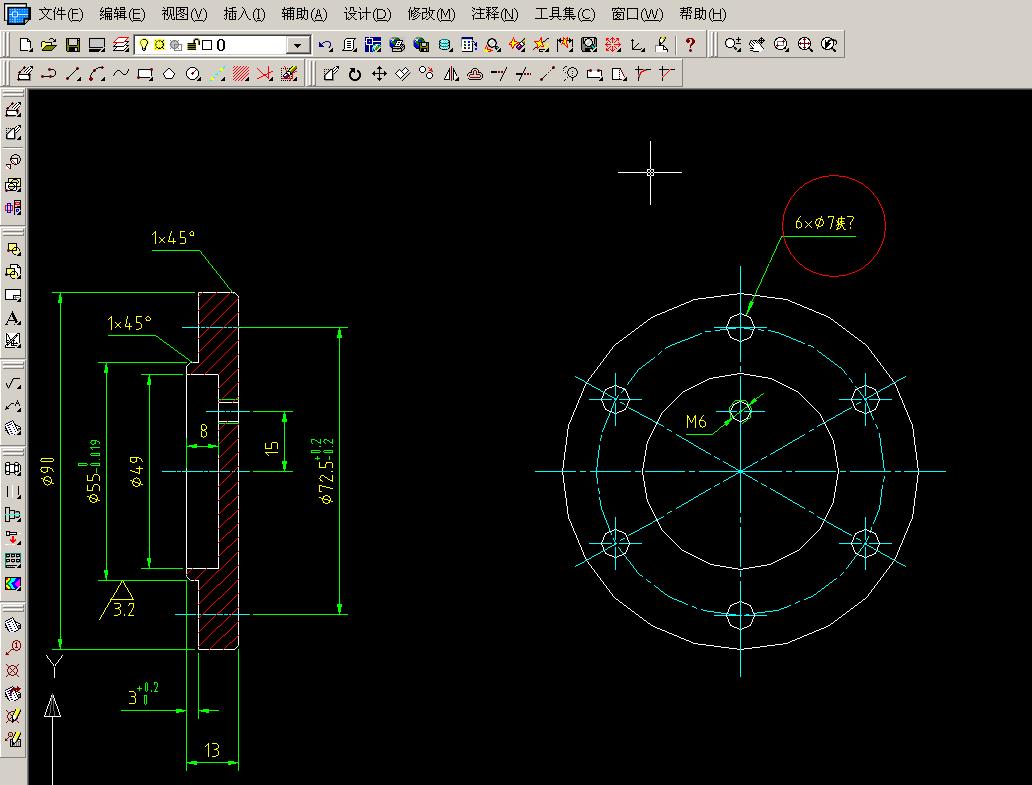Screen dimensions: 1032x785
Task: Select the Rectangle drawing tool
Action: [145, 74]
